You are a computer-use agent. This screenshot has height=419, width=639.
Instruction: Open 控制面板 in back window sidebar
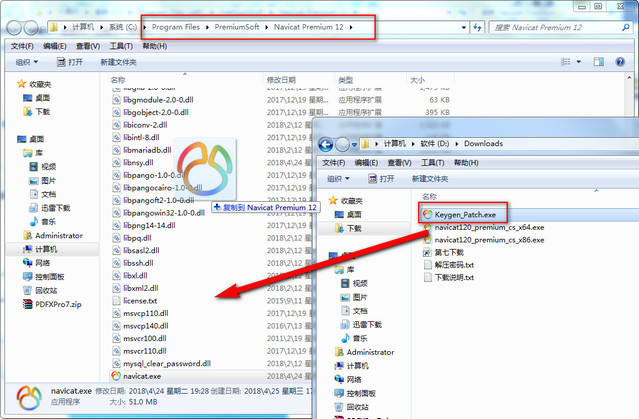point(44,276)
